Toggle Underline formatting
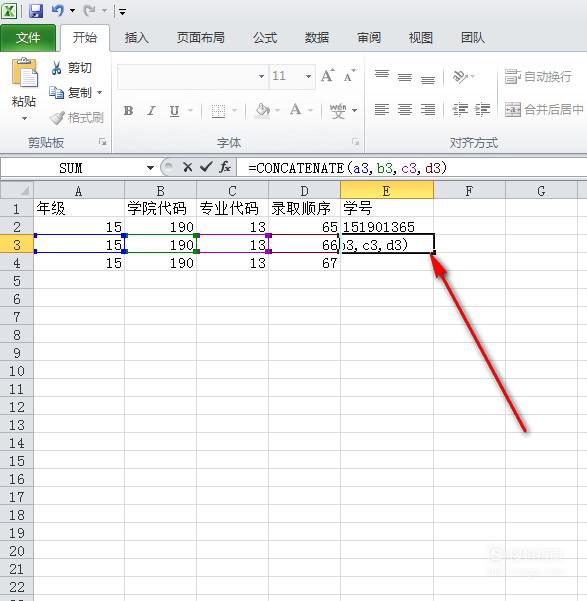 point(174,111)
